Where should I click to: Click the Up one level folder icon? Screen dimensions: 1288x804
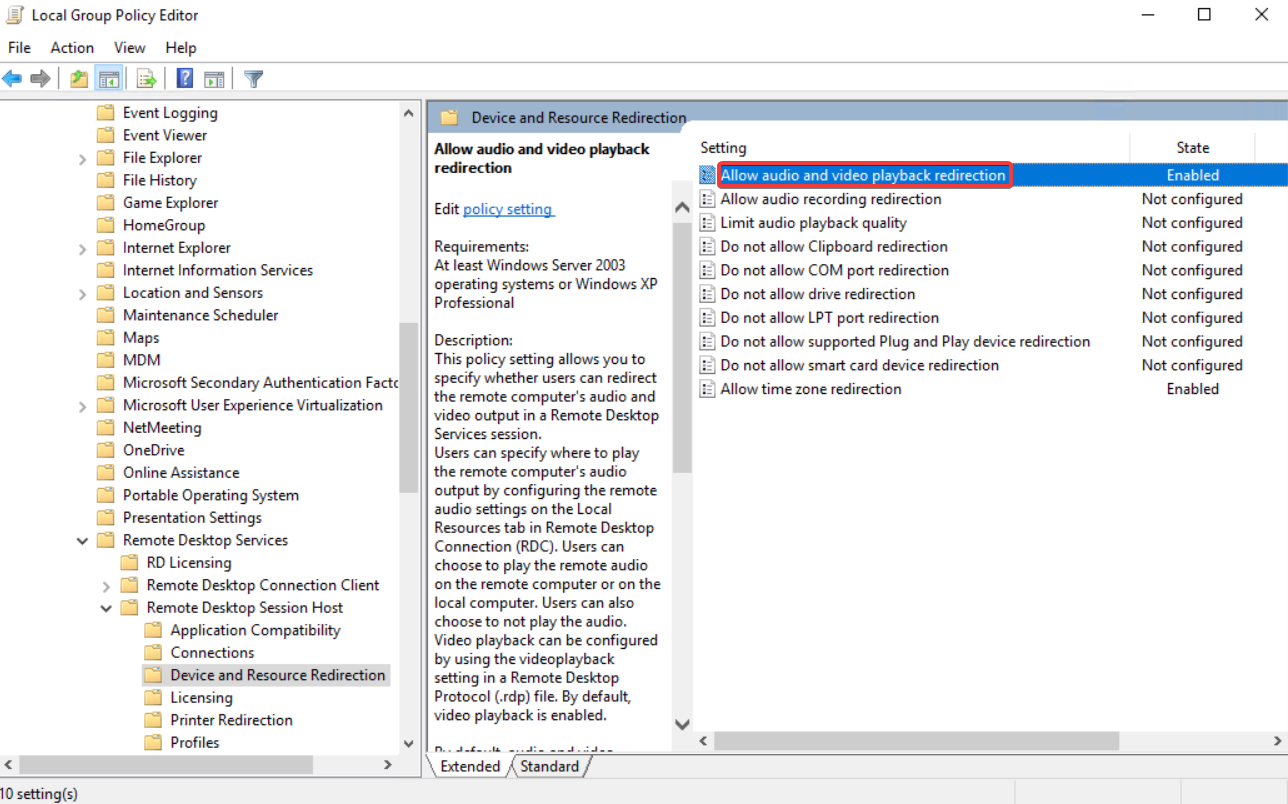78,78
